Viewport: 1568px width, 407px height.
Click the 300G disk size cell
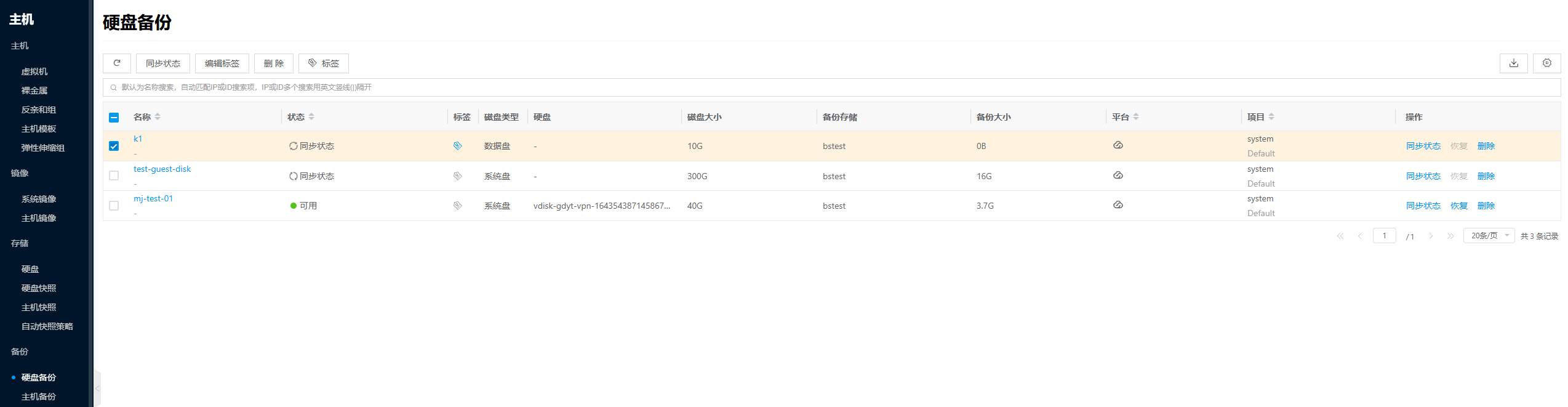697,176
